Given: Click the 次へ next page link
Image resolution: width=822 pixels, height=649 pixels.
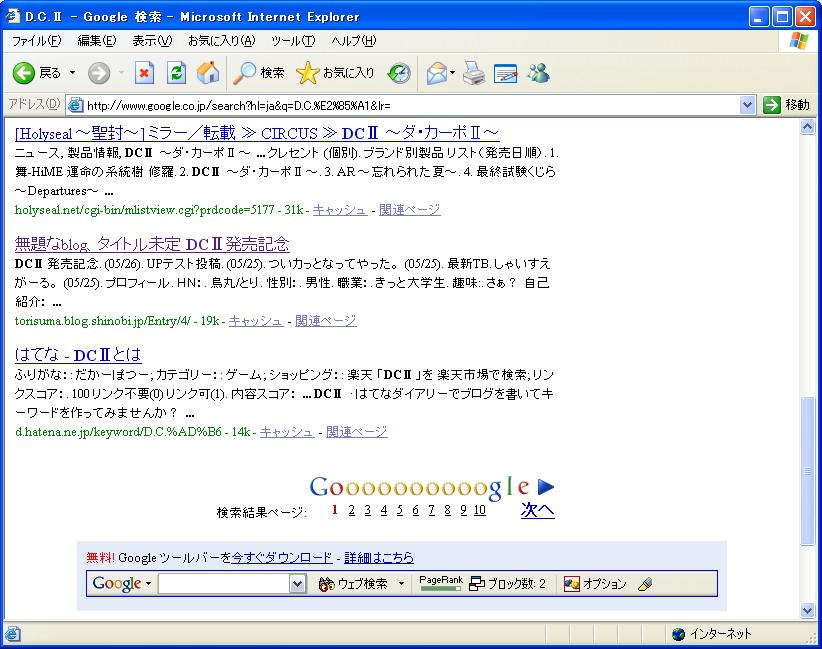Looking at the screenshot, I should coord(538,510).
